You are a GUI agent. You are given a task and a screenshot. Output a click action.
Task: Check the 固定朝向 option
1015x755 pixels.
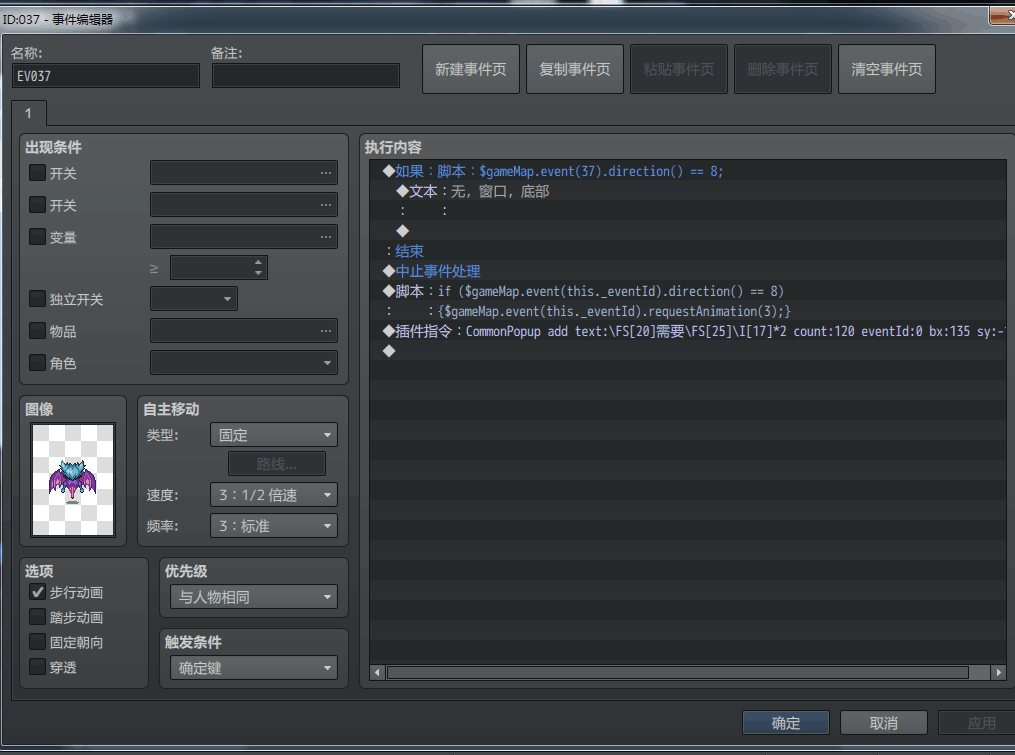point(38,642)
